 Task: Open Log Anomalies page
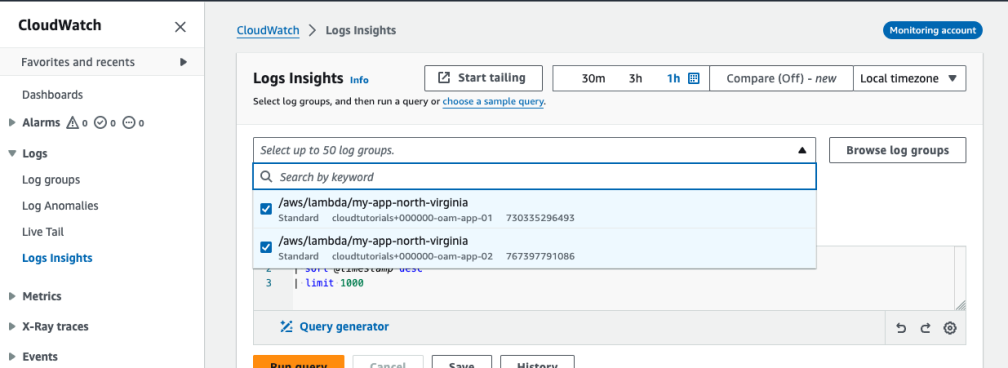60,206
